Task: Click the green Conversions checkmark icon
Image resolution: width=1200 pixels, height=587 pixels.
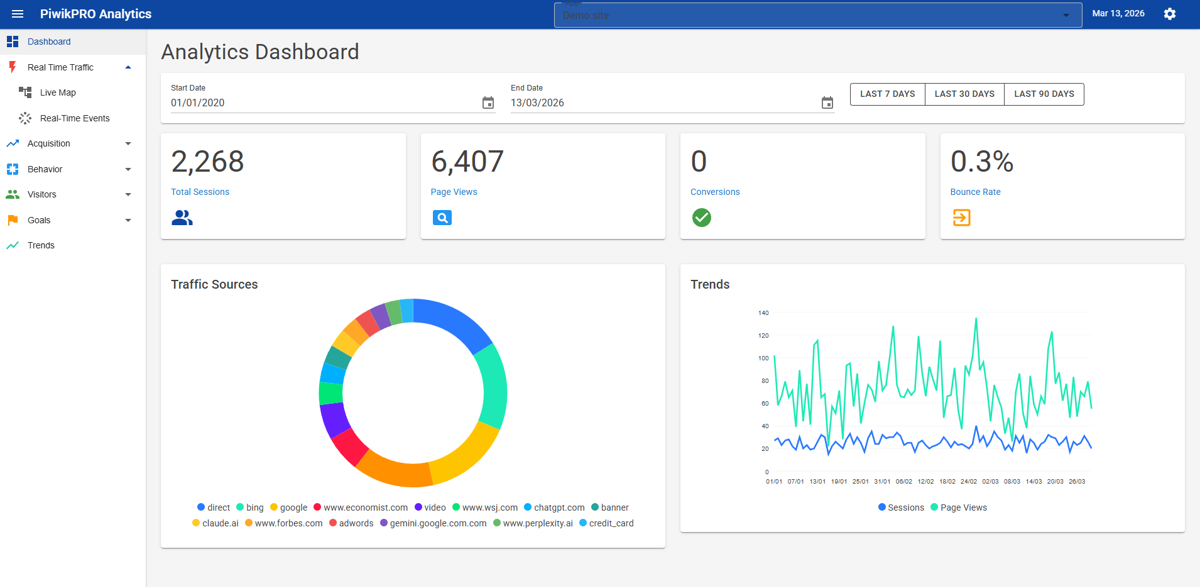Action: [701, 217]
